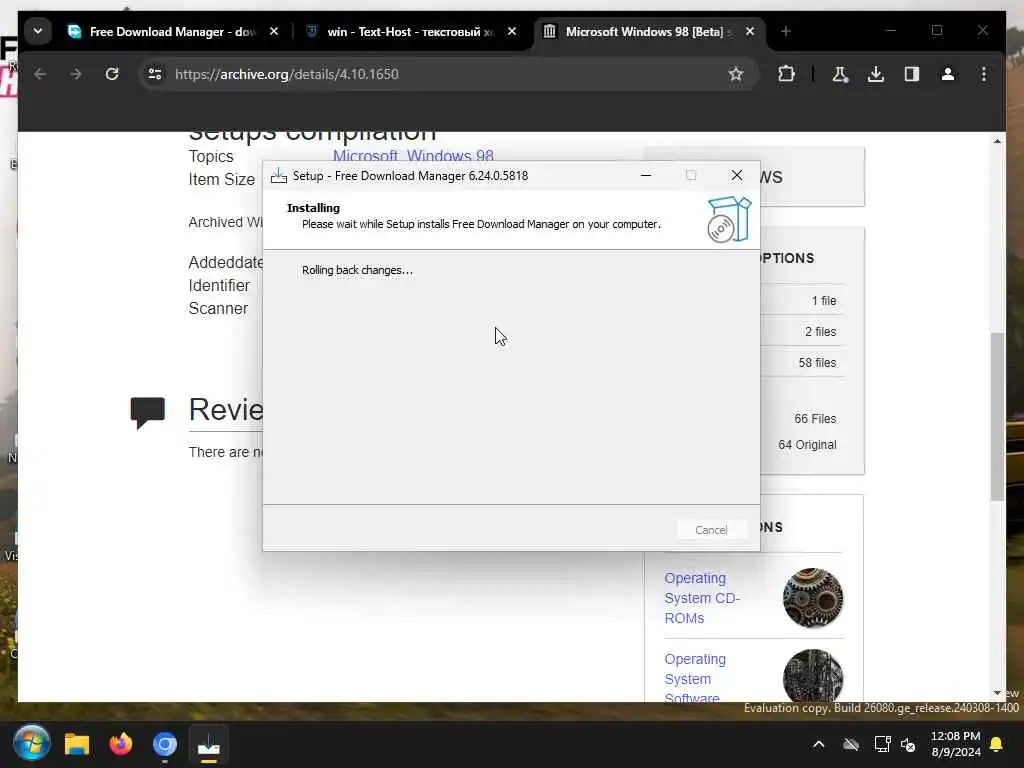Toggle the browser side panel
The width and height of the screenshot is (1024, 768).
[912, 74]
